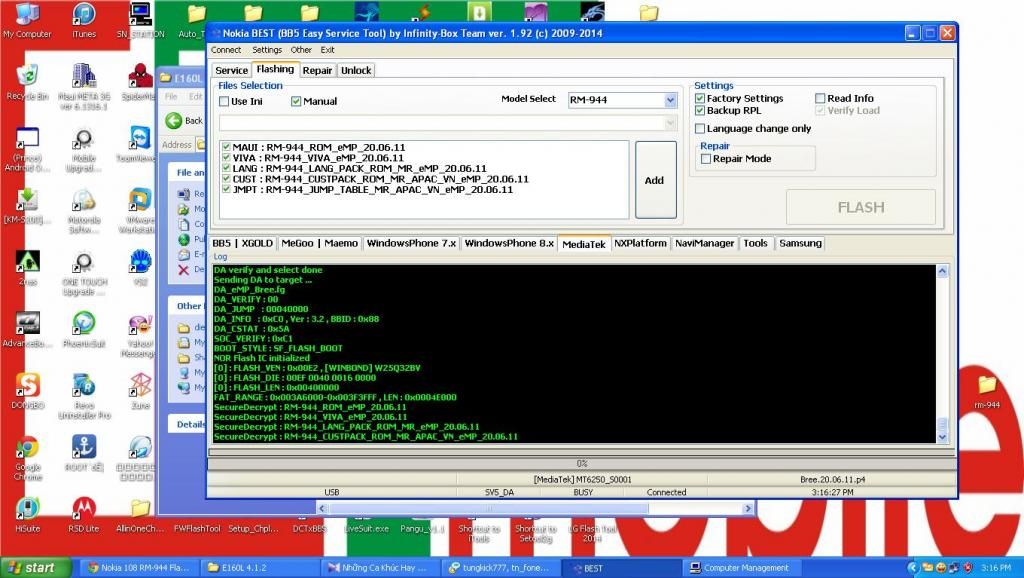
Task: Open the VMware Workstation desktop icon
Action: tap(139, 211)
